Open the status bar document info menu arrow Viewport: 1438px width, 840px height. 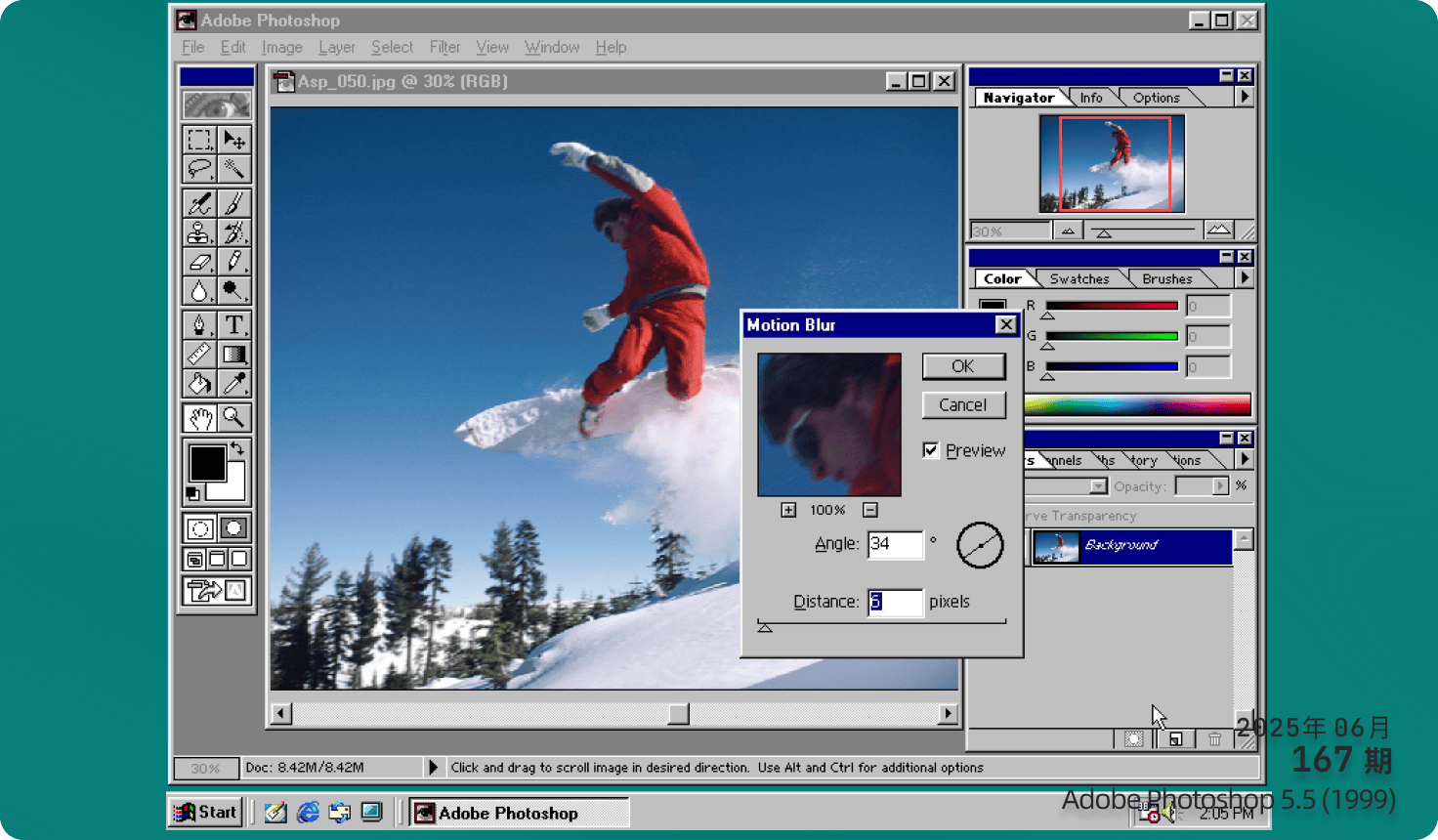pyautogui.click(x=433, y=768)
